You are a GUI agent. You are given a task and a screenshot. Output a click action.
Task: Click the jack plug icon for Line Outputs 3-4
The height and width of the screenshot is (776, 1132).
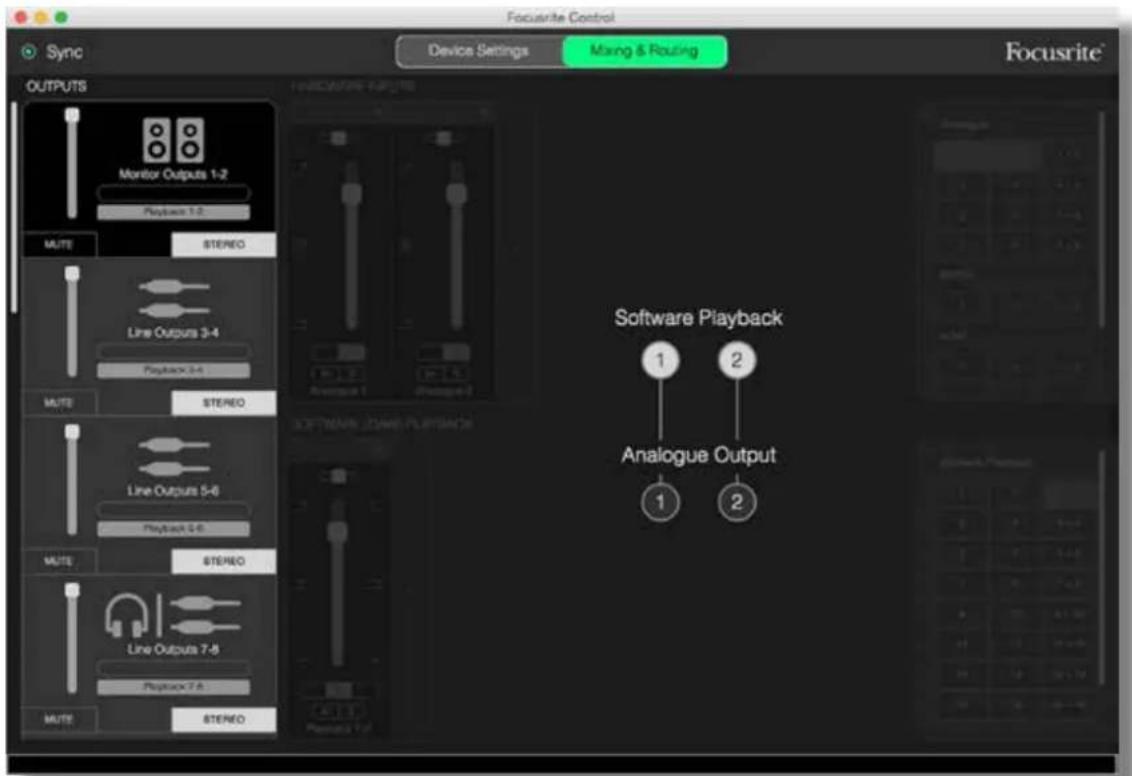click(174, 298)
